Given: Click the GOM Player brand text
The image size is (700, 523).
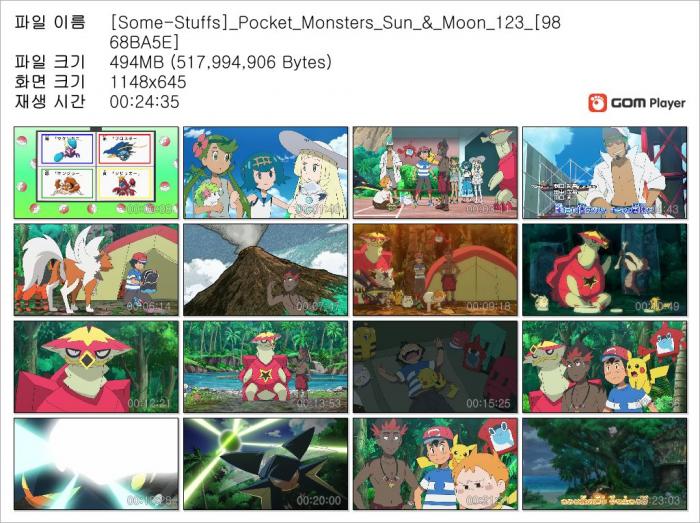Looking at the screenshot, I should click(648, 103).
